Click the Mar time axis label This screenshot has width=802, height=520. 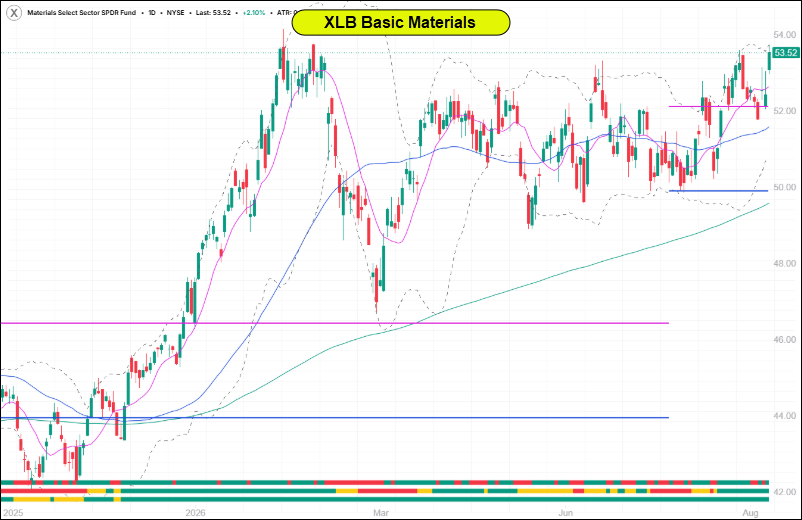click(x=381, y=512)
